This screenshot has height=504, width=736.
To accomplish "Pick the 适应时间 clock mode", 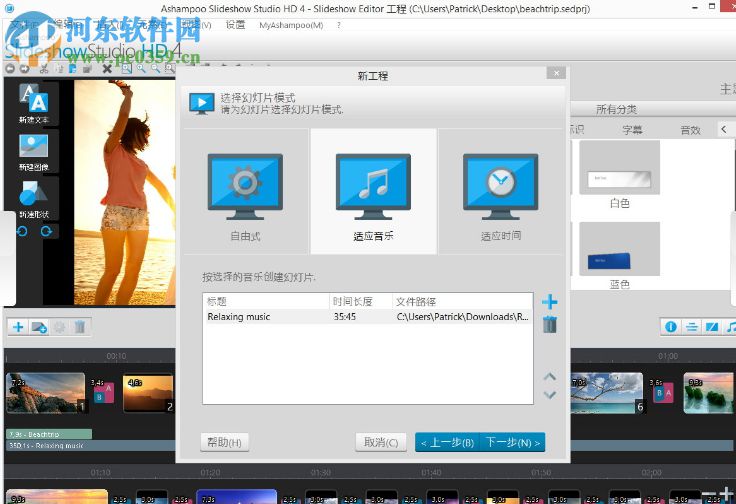I will (x=500, y=186).
